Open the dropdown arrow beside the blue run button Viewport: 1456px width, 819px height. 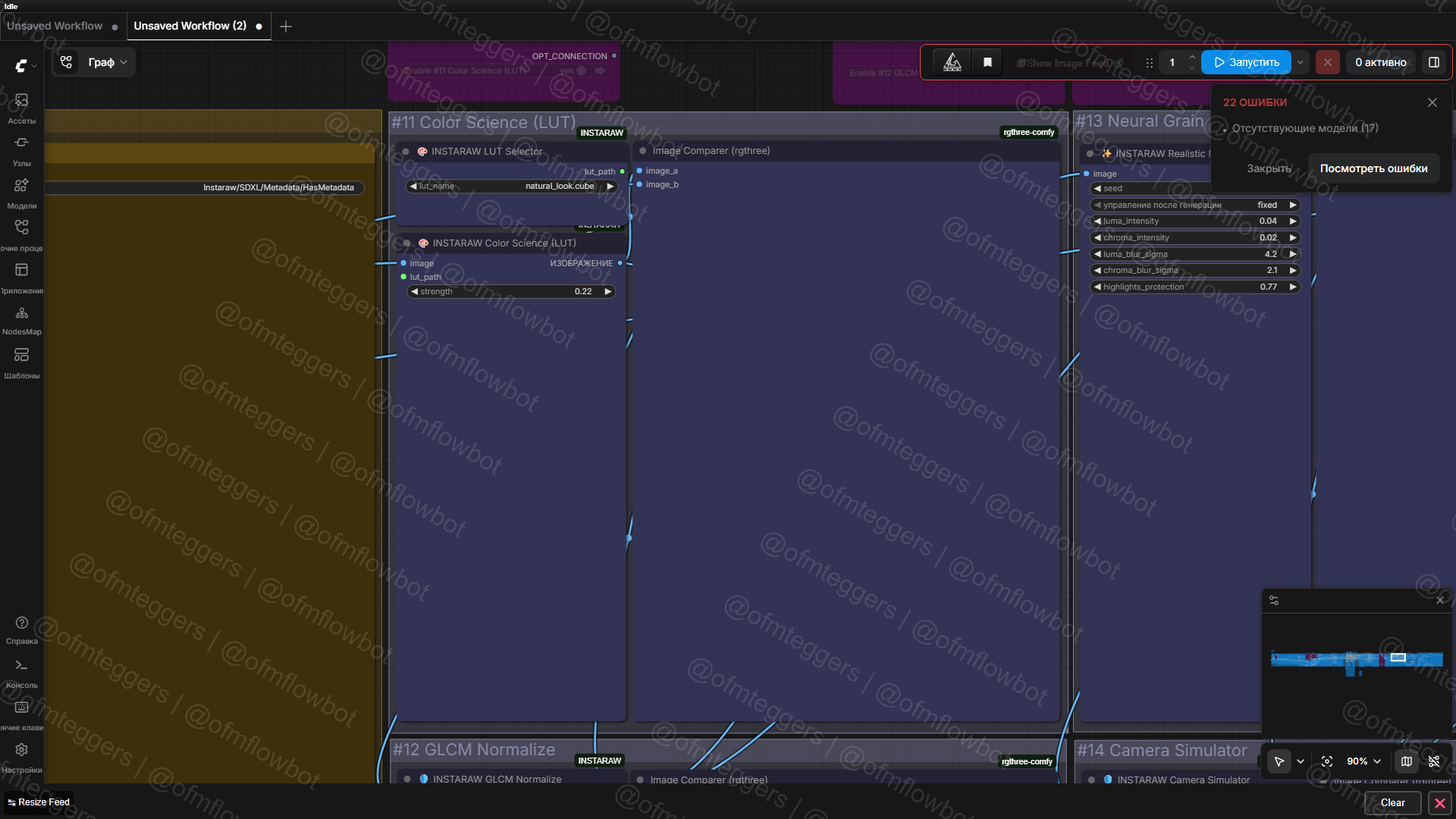click(x=1301, y=62)
